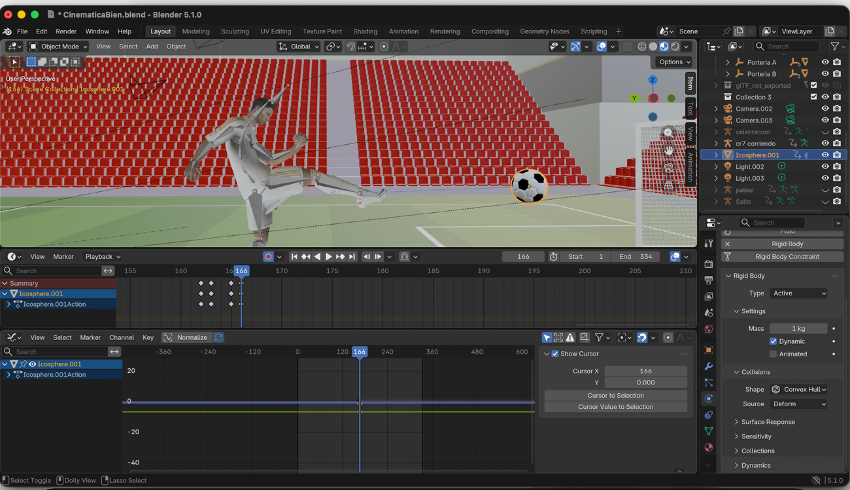850x490 pixels.
Task: Expand the Surface Response panel
Action: pyautogui.click(x=768, y=422)
